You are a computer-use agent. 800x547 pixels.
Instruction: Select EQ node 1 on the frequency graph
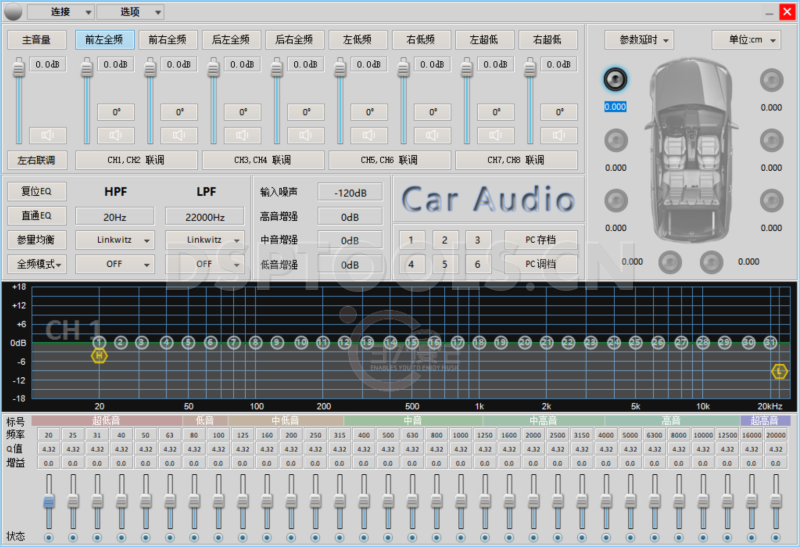pyautogui.click(x=99, y=342)
